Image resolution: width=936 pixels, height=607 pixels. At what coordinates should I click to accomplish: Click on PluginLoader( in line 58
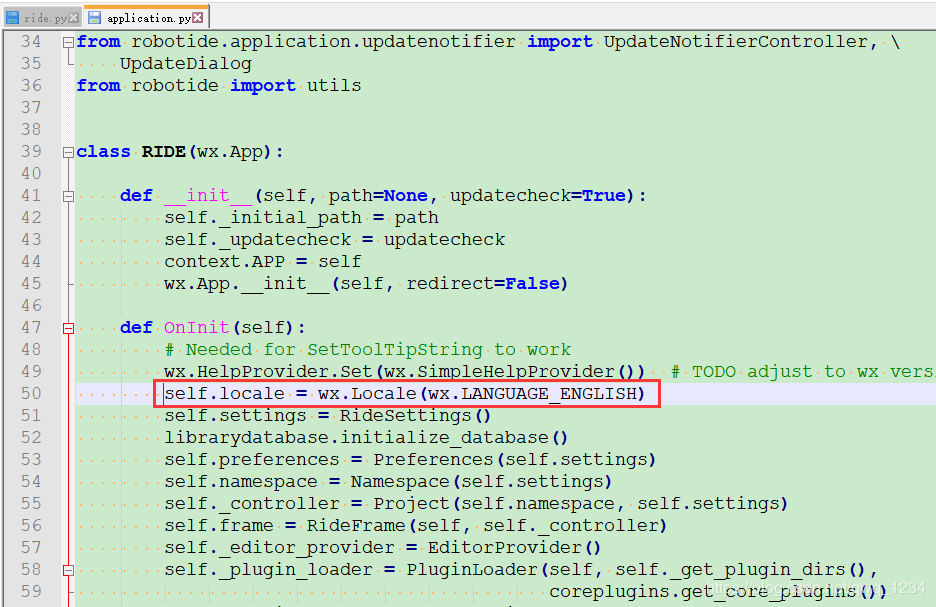tap(477, 569)
